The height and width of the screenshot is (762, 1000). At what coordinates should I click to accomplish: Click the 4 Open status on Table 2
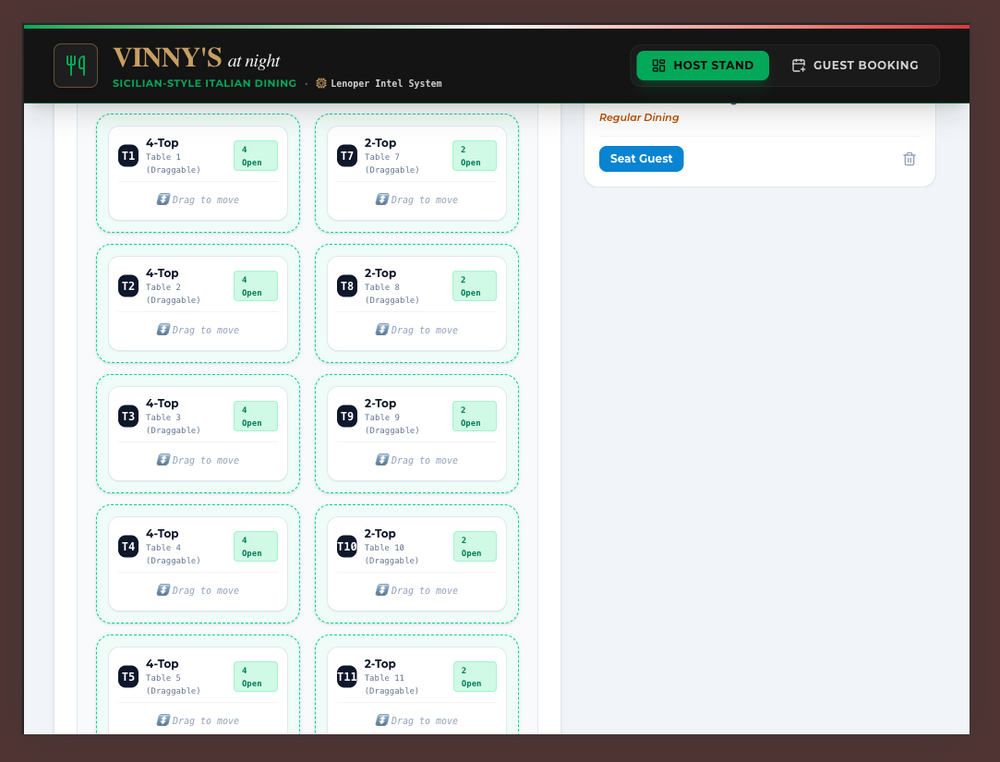256,286
